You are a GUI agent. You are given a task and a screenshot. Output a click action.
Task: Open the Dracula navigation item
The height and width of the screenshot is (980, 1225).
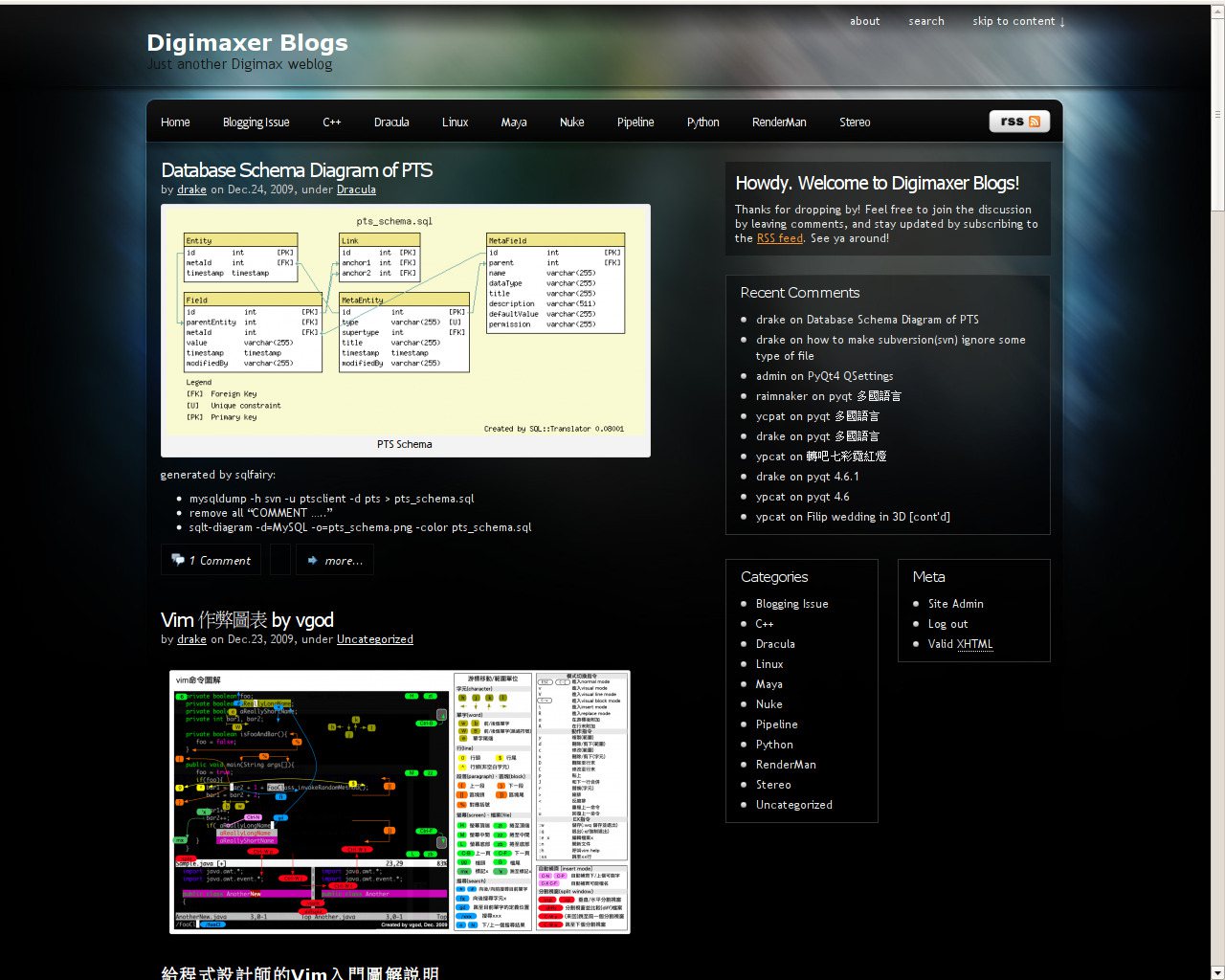(391, 122)
